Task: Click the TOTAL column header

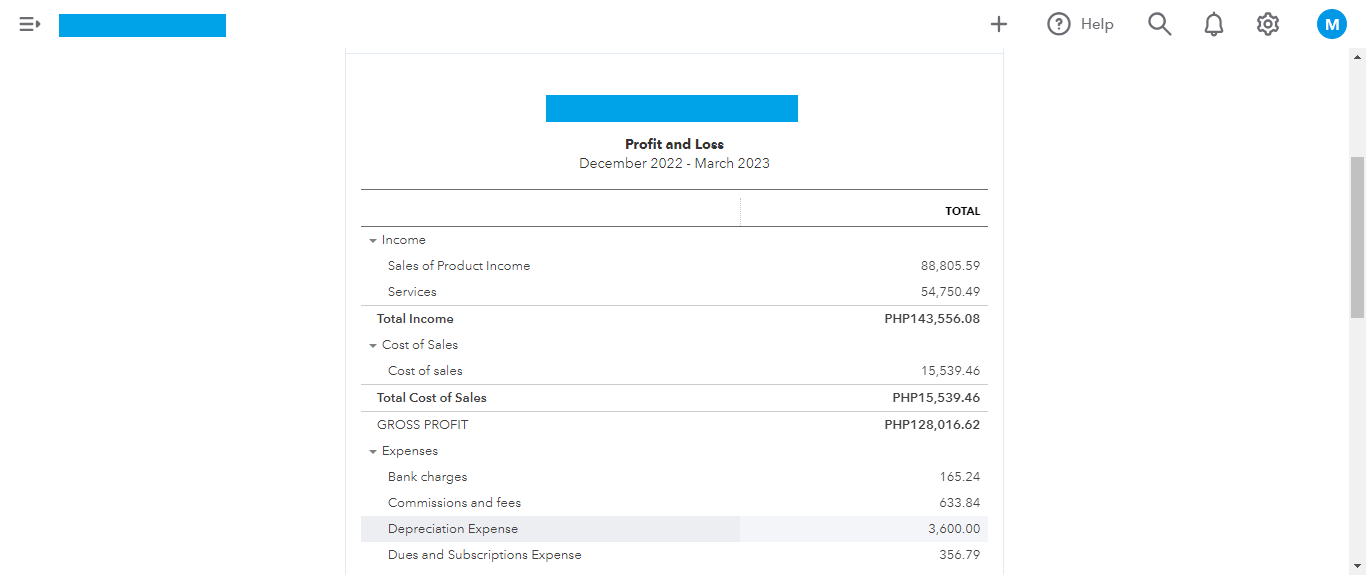Action: pos(962,211)
